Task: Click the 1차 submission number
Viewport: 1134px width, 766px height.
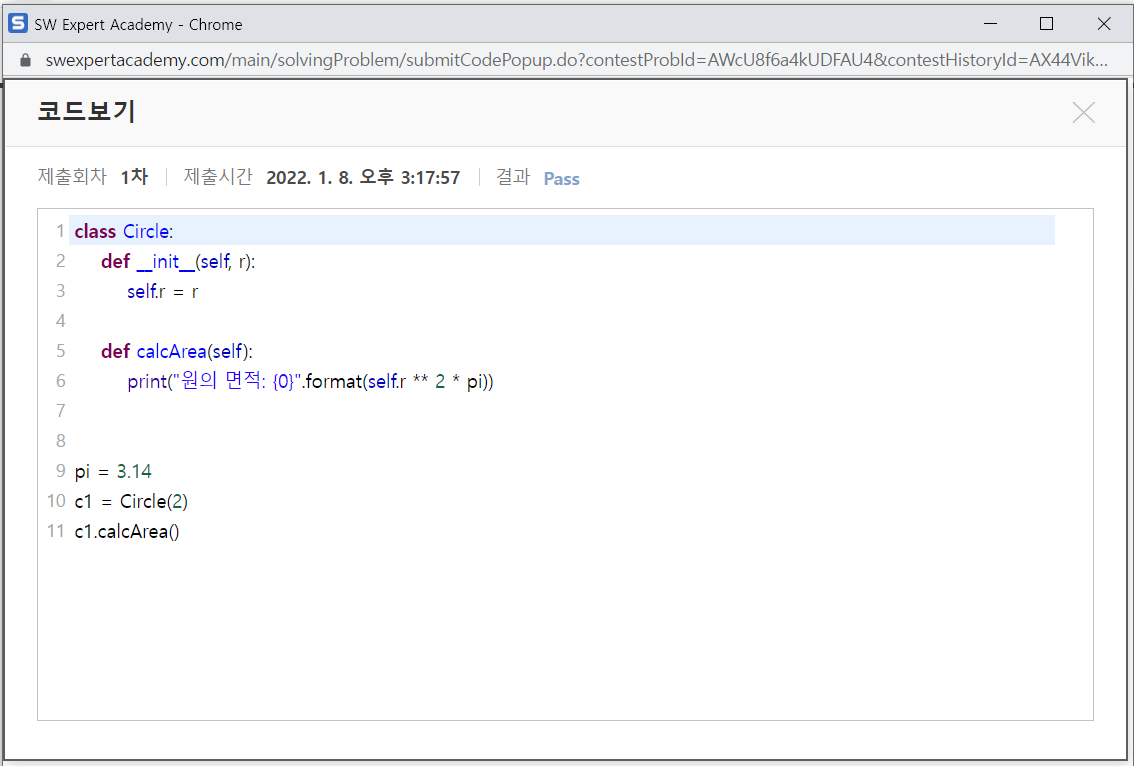Action: [x=135, y=177]
